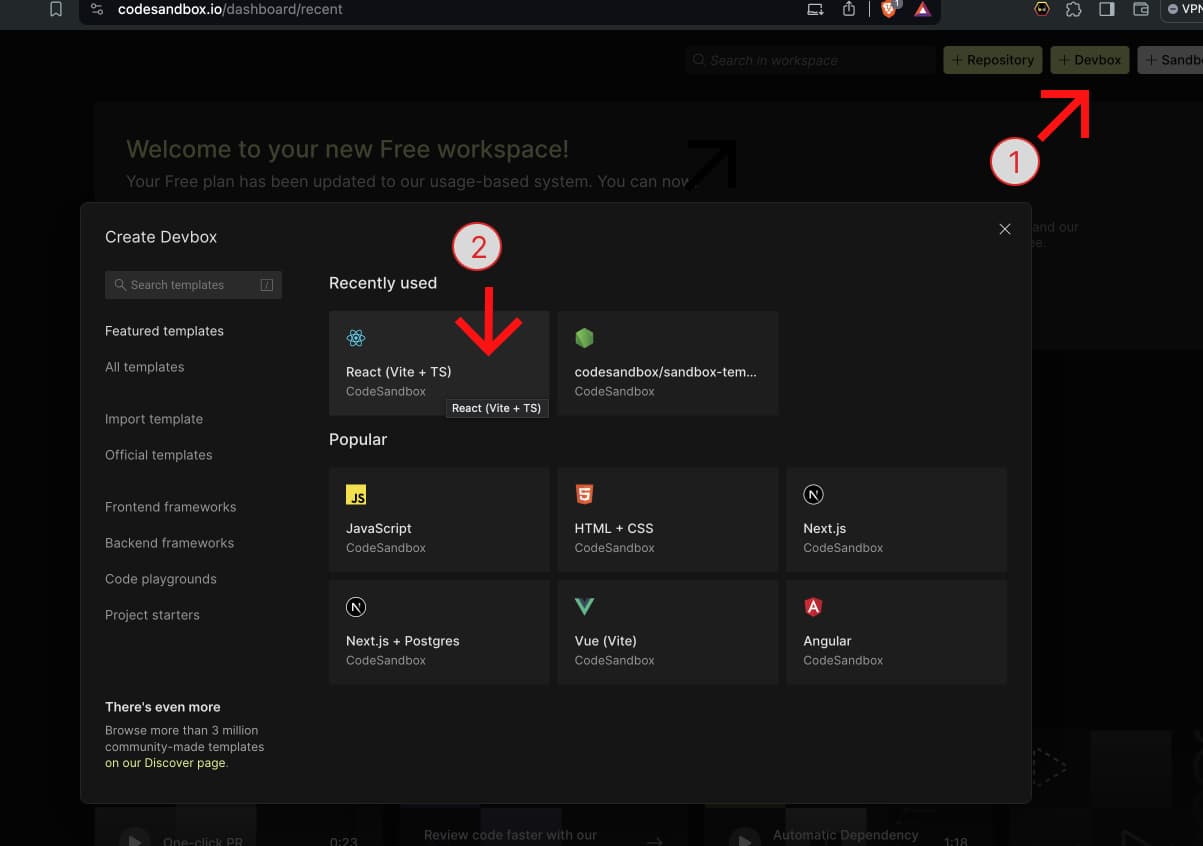
Task: Click the VPN button in toolbar
Action: tap(1183, 9)
